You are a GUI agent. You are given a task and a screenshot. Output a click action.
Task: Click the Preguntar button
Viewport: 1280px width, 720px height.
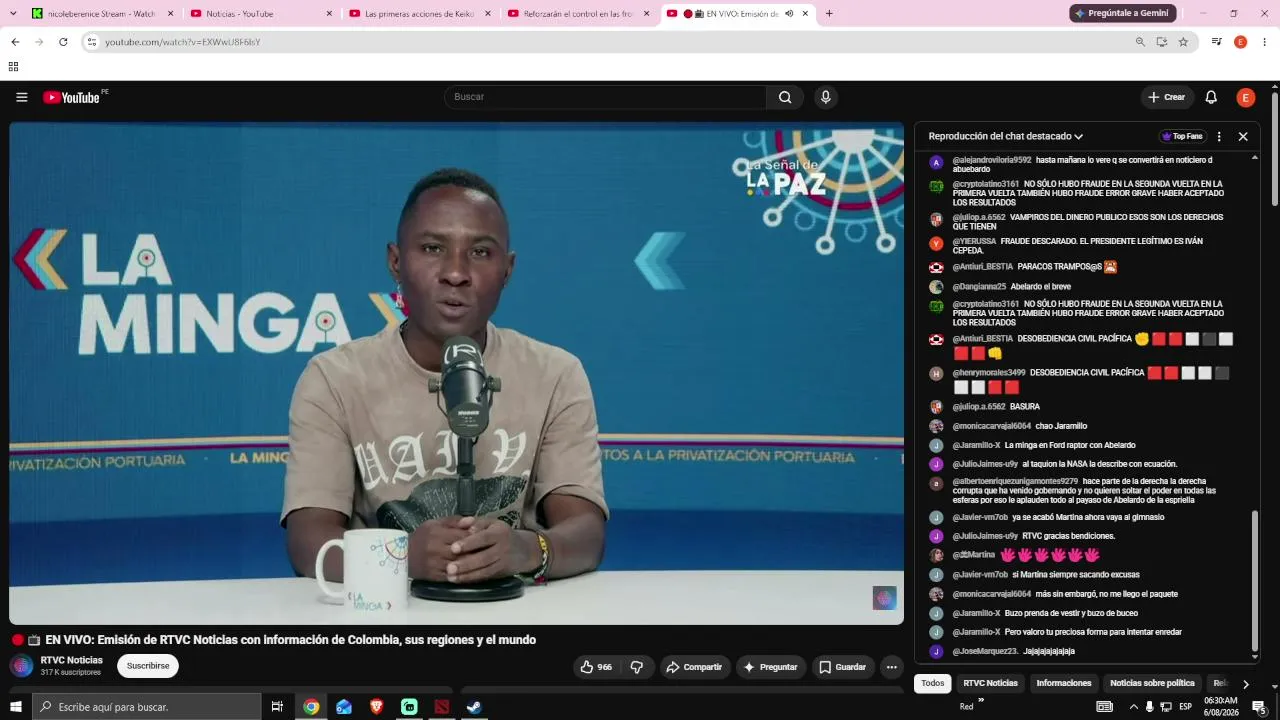pyautogui.click(x=771, y=667)
